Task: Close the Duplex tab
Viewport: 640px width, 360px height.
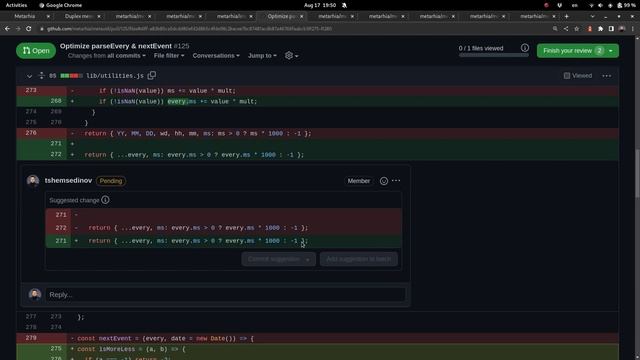Action: pos(99,16)
